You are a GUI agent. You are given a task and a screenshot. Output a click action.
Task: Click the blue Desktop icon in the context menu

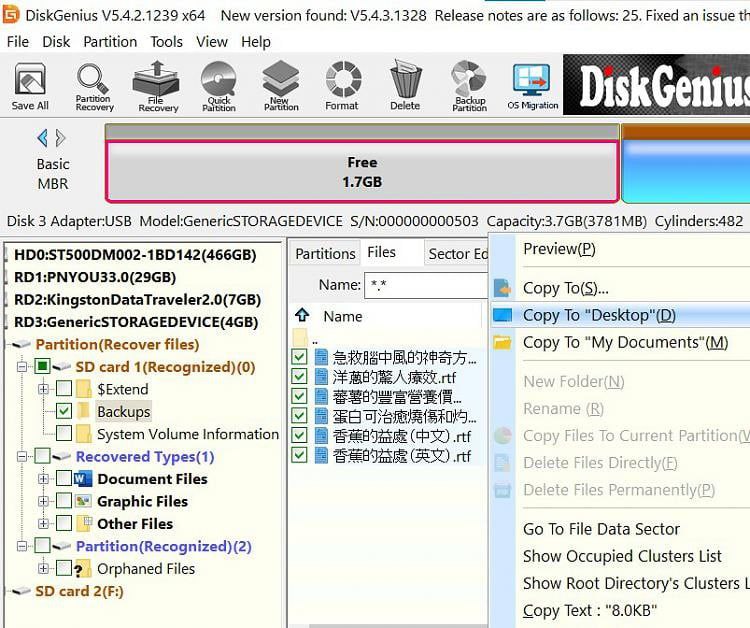(x=502, y=315)
